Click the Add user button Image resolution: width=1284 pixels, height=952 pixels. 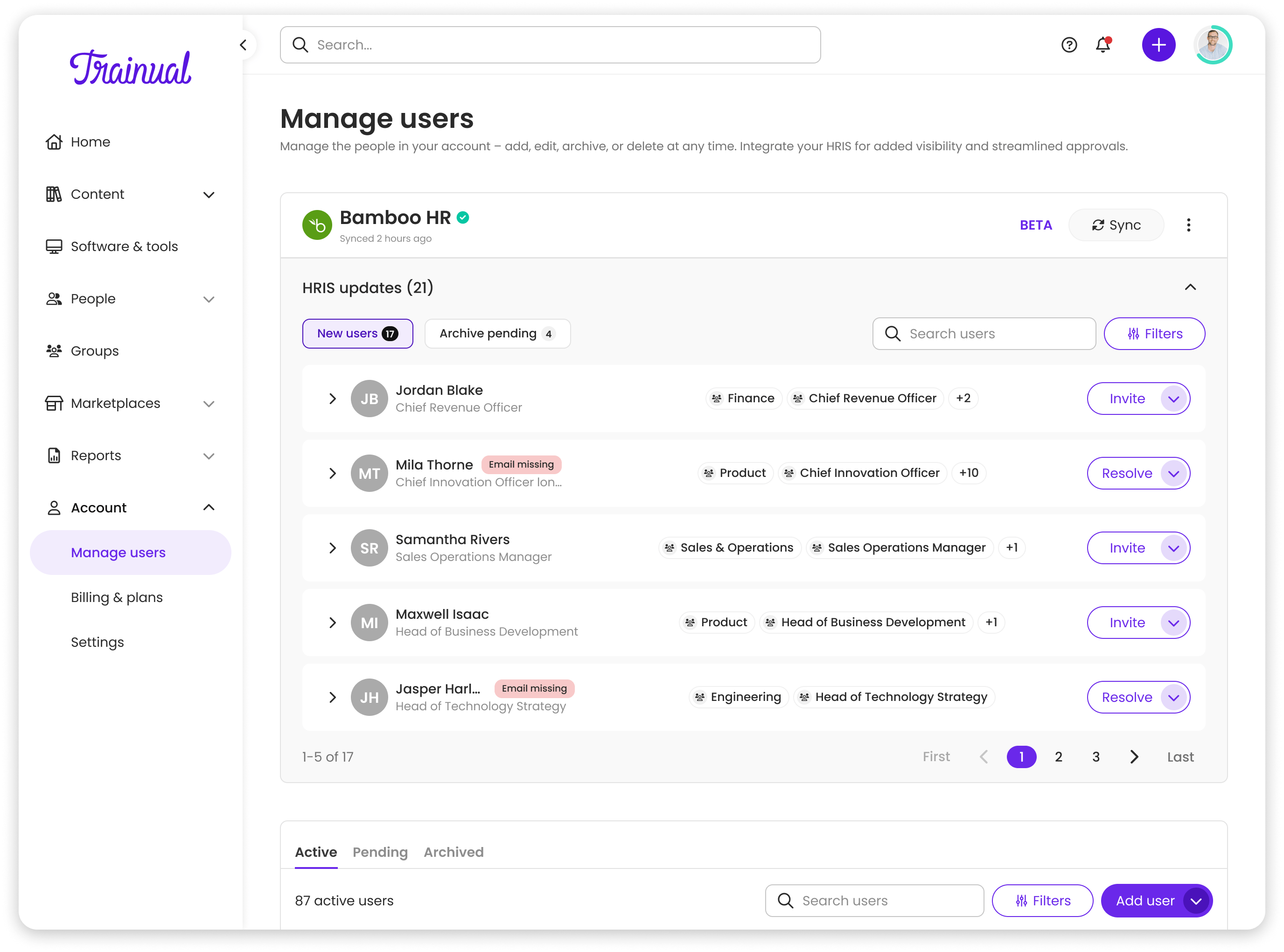(x=1144, y=901)
